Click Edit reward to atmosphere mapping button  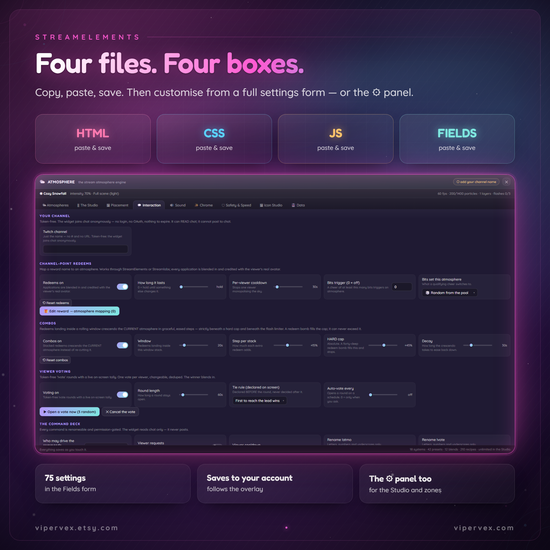click(80, 311)
